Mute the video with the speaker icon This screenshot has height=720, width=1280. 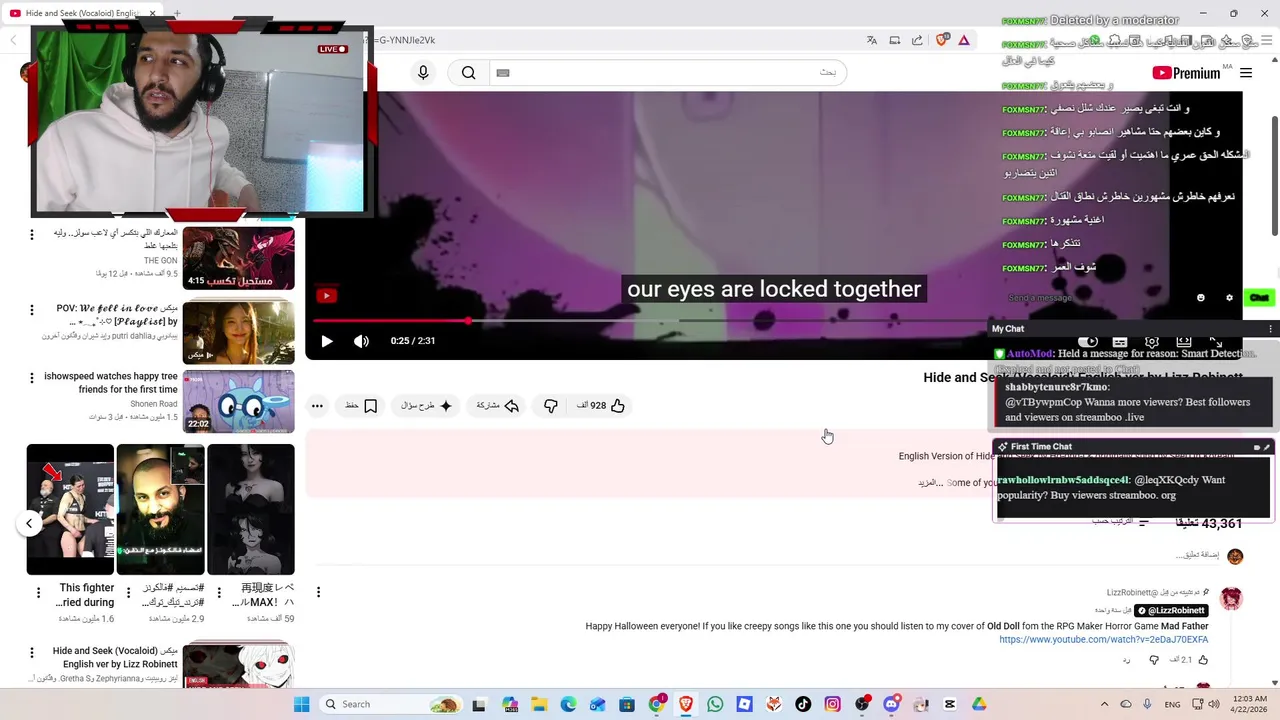click(x=361, y=341)
